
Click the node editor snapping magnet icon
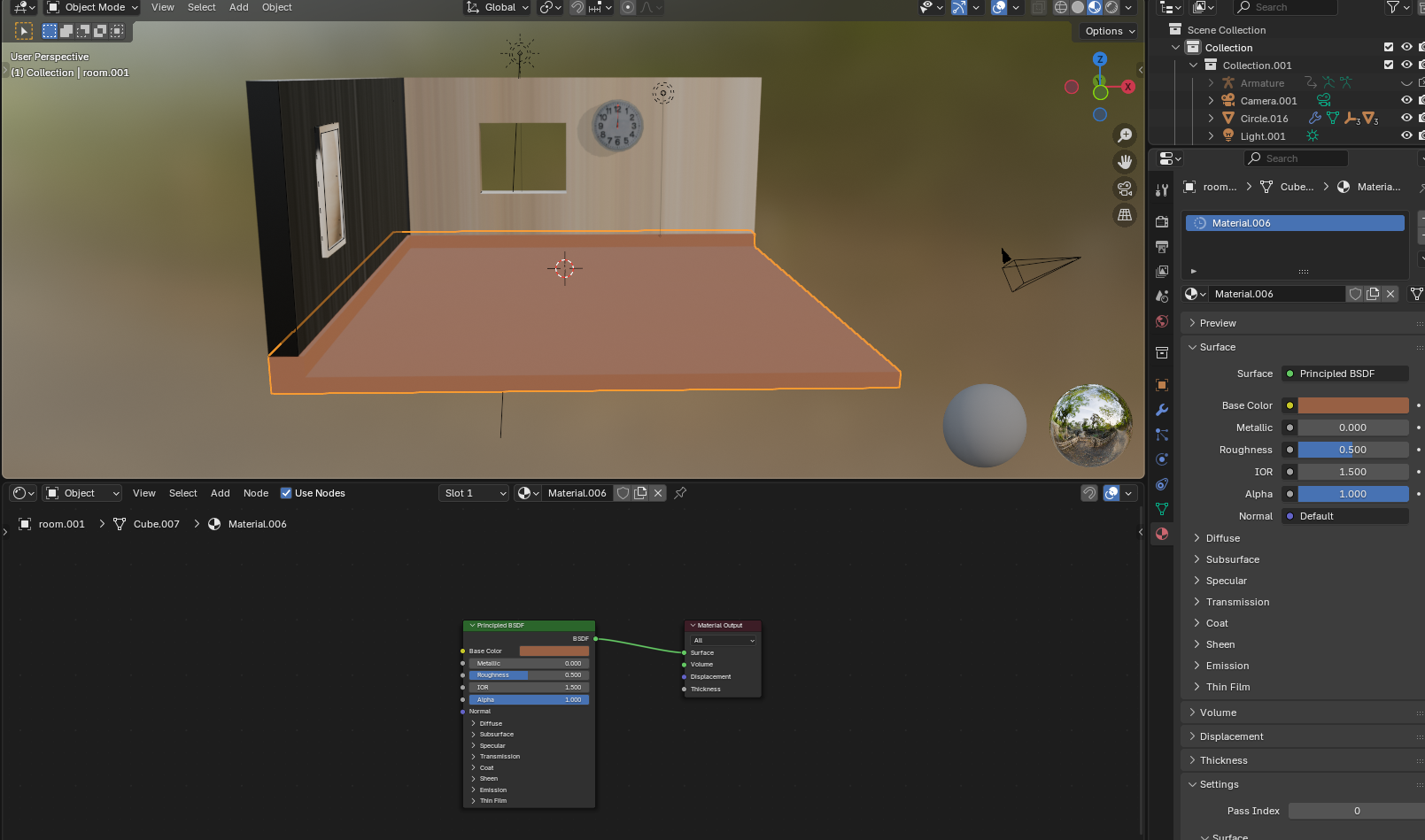click(1089, 493)
